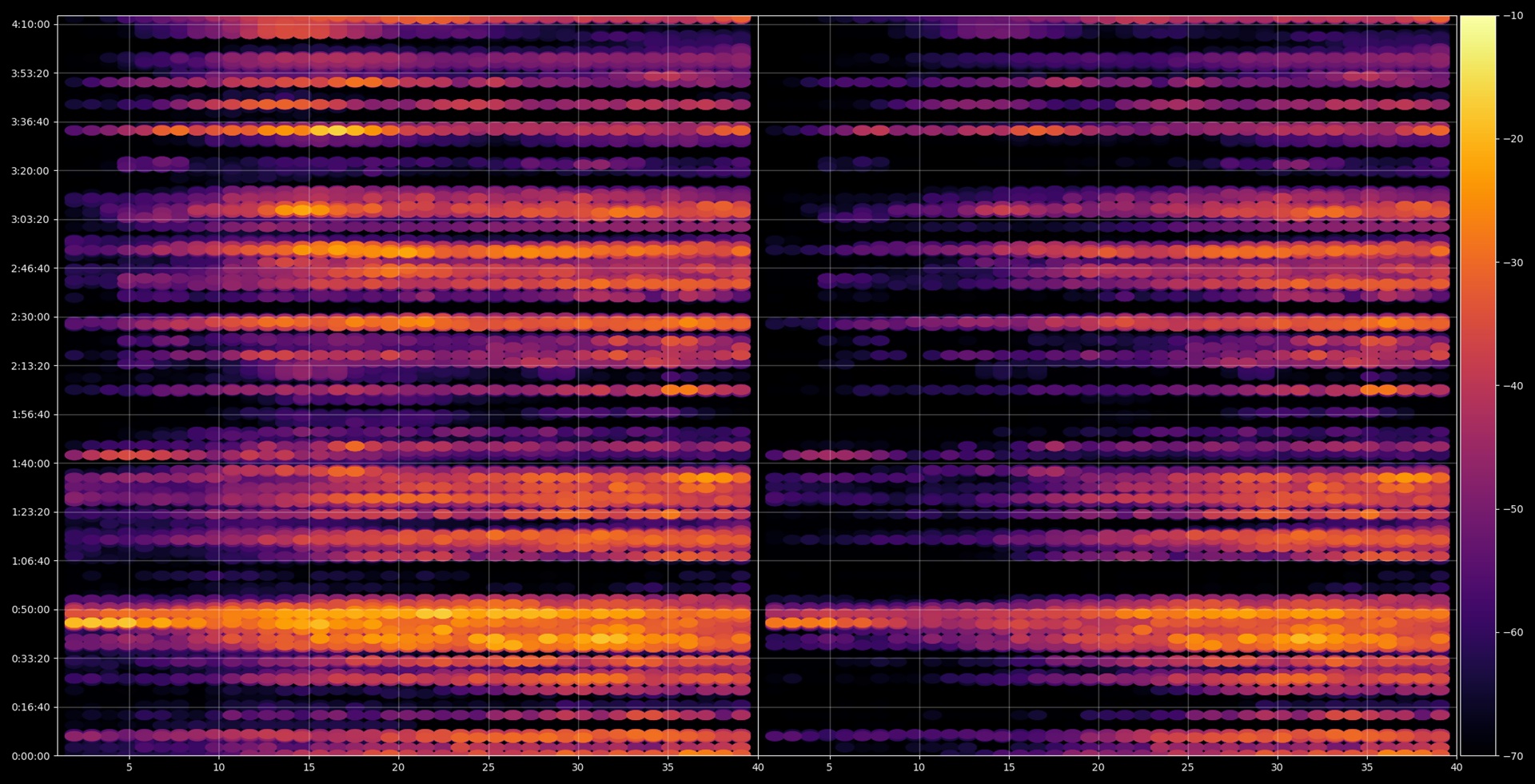Click the −20 label on the colorbar
The width and height of the screenshot is (1535, 784).
pyautogui.click(x=1513, y=139)
